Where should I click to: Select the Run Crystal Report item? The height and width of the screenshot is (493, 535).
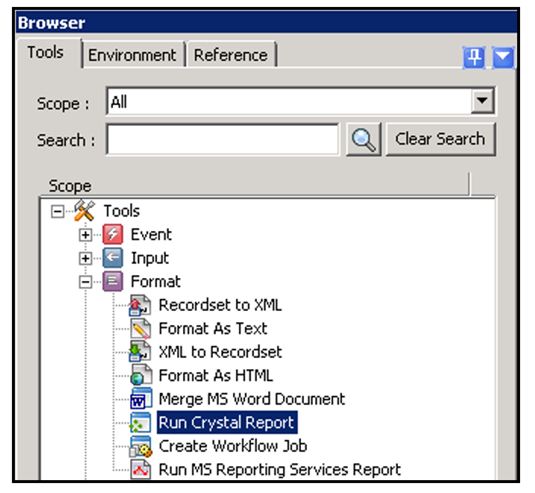227,422
